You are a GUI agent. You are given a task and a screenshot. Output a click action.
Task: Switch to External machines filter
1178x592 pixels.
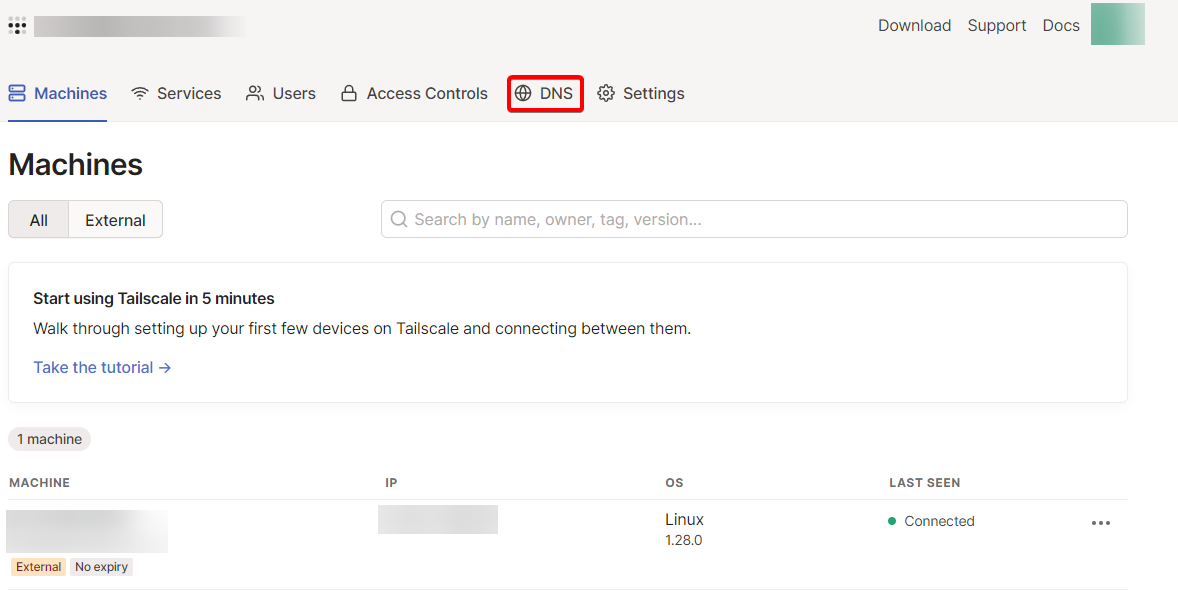pos(115,220)
